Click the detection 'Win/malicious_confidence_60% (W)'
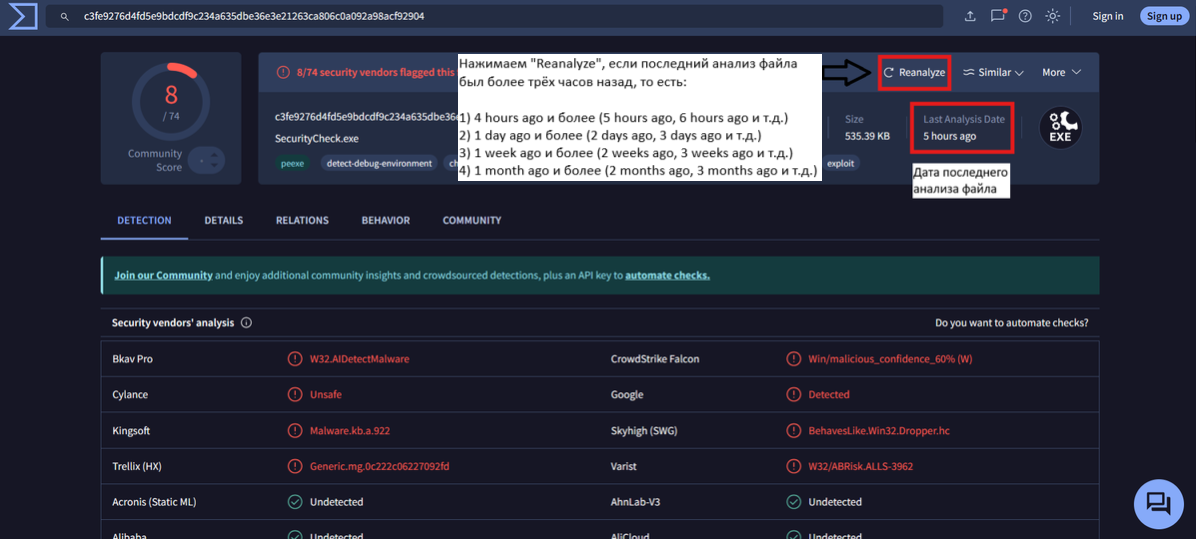Screen dimensions: 1196x539 890,359
